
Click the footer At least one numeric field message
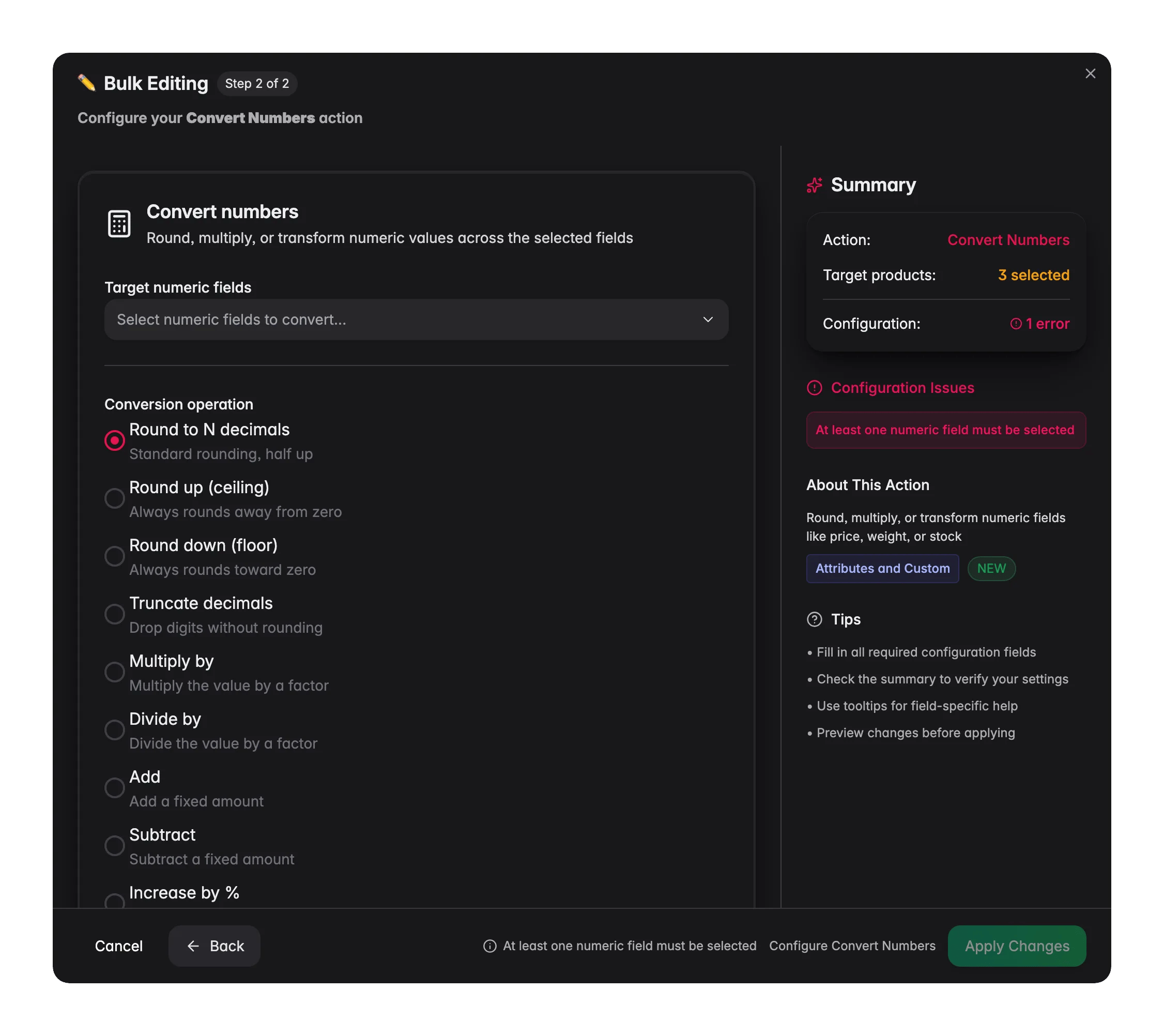(x=629, y=946)
